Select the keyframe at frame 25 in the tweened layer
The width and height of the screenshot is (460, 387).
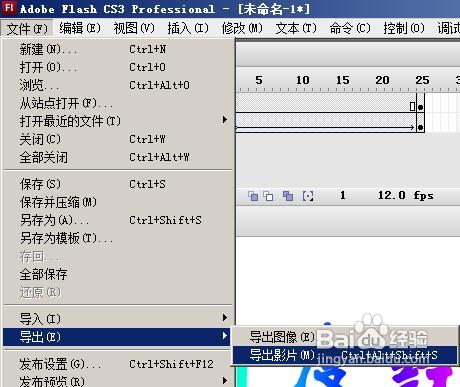tap(421, 127)
